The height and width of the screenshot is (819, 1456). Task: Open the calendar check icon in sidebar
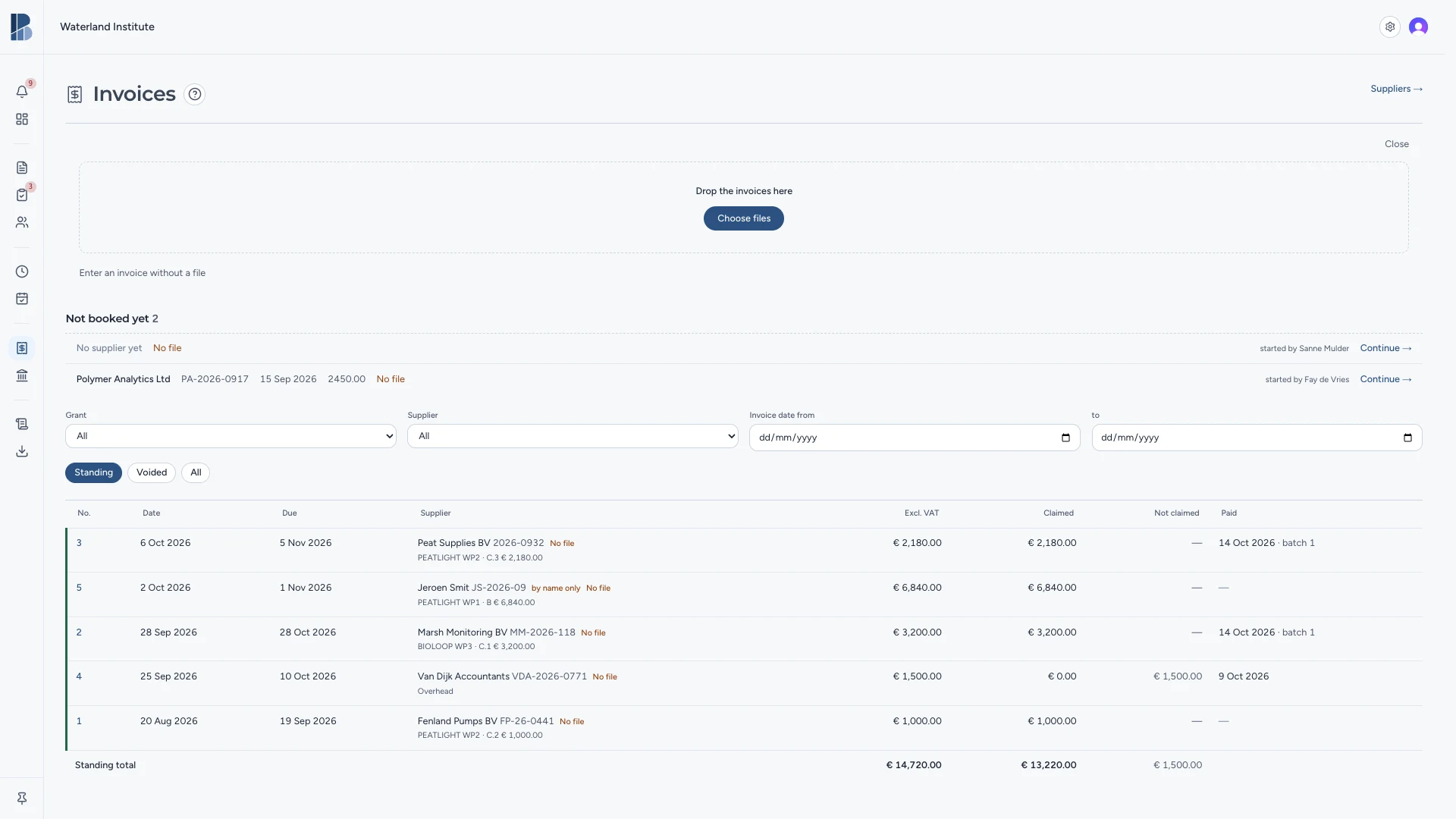[22, 299]
